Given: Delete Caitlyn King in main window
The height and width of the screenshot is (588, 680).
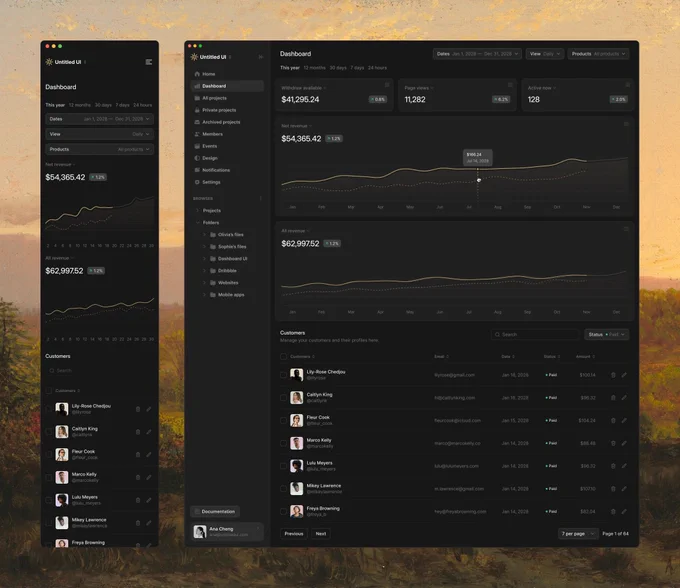Looking at the screenshot, I should tap(613, 398).
